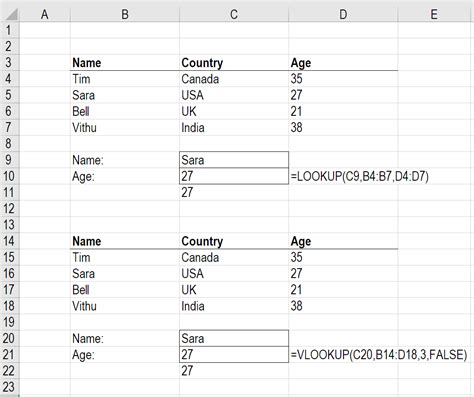The image size is (474, 397).
Task: Select the Canada cell in row 15
Action: pos(234,257)
